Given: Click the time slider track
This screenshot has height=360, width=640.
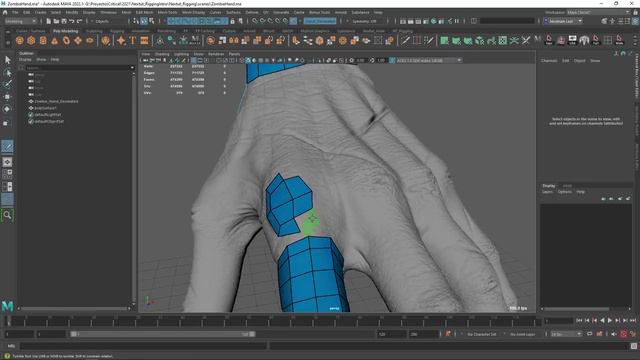Looking at the screenshot, I should [x=273, y=321].
